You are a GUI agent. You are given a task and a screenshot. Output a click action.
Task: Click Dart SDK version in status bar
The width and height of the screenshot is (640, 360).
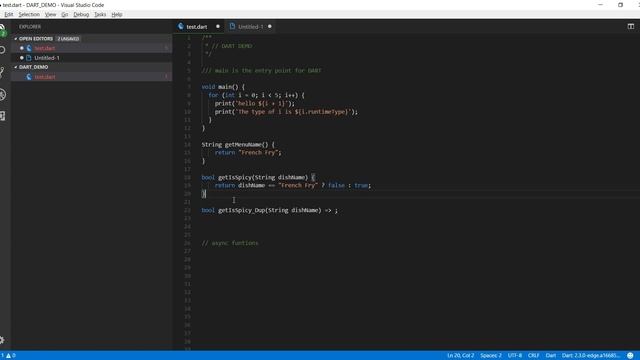tap(591, 356)
